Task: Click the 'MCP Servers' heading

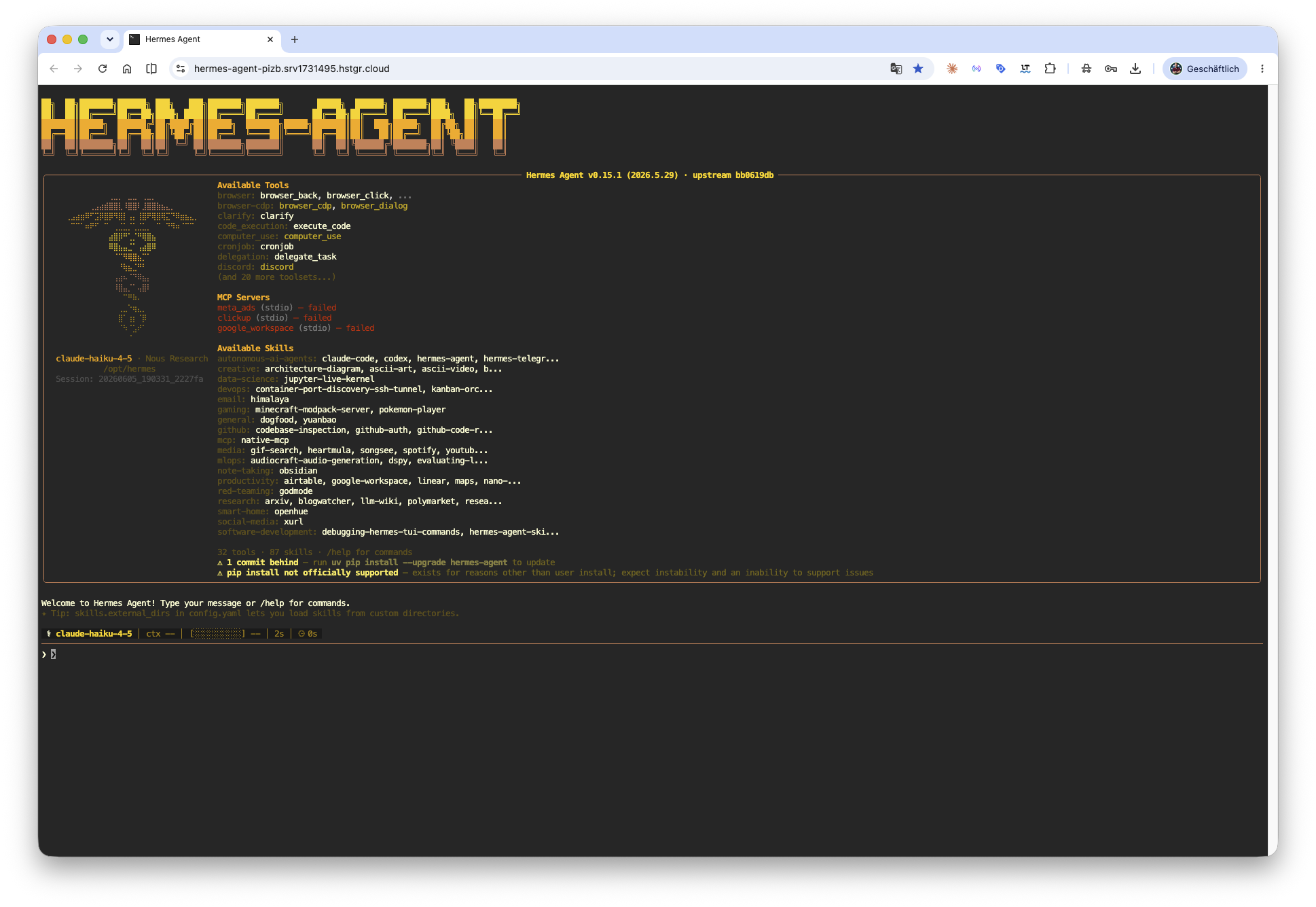Action: pyautogui.click(x=243, y=298)
